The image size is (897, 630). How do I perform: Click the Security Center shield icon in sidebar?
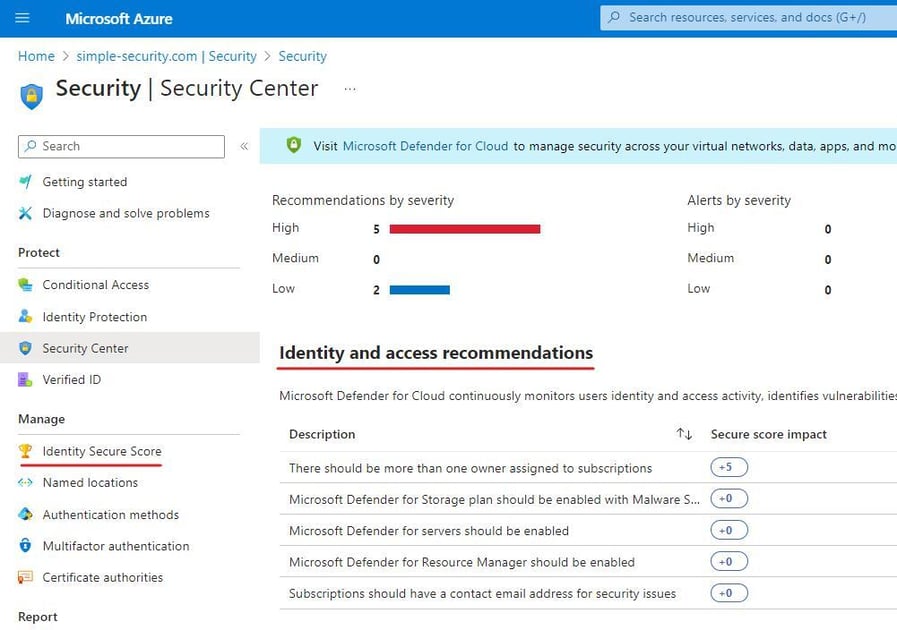25,348
